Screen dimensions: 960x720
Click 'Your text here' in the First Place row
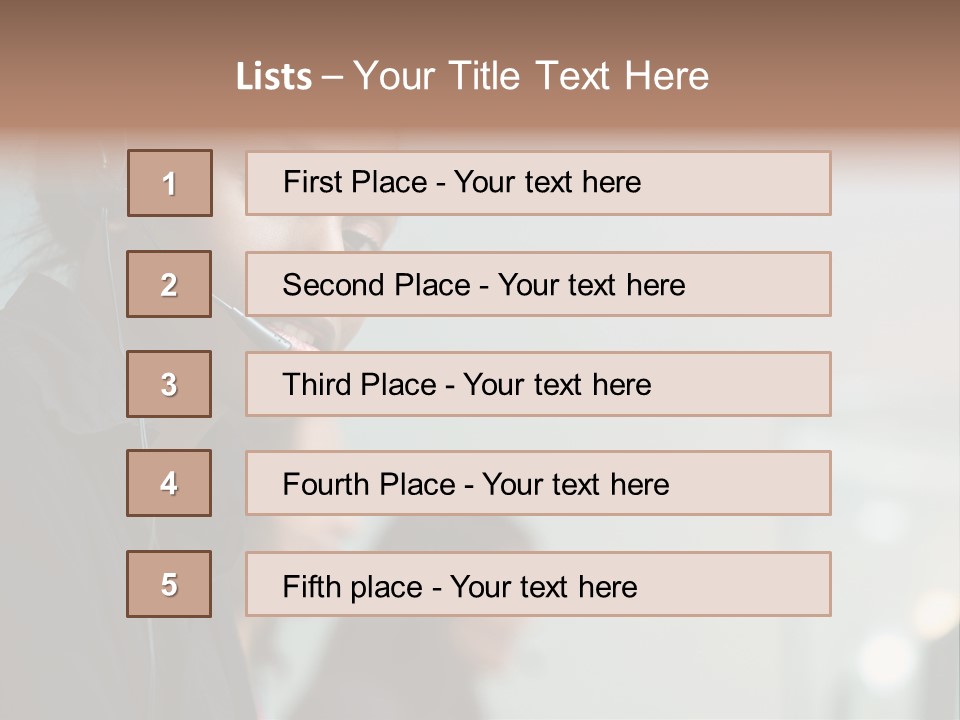[x=547, y=182]
